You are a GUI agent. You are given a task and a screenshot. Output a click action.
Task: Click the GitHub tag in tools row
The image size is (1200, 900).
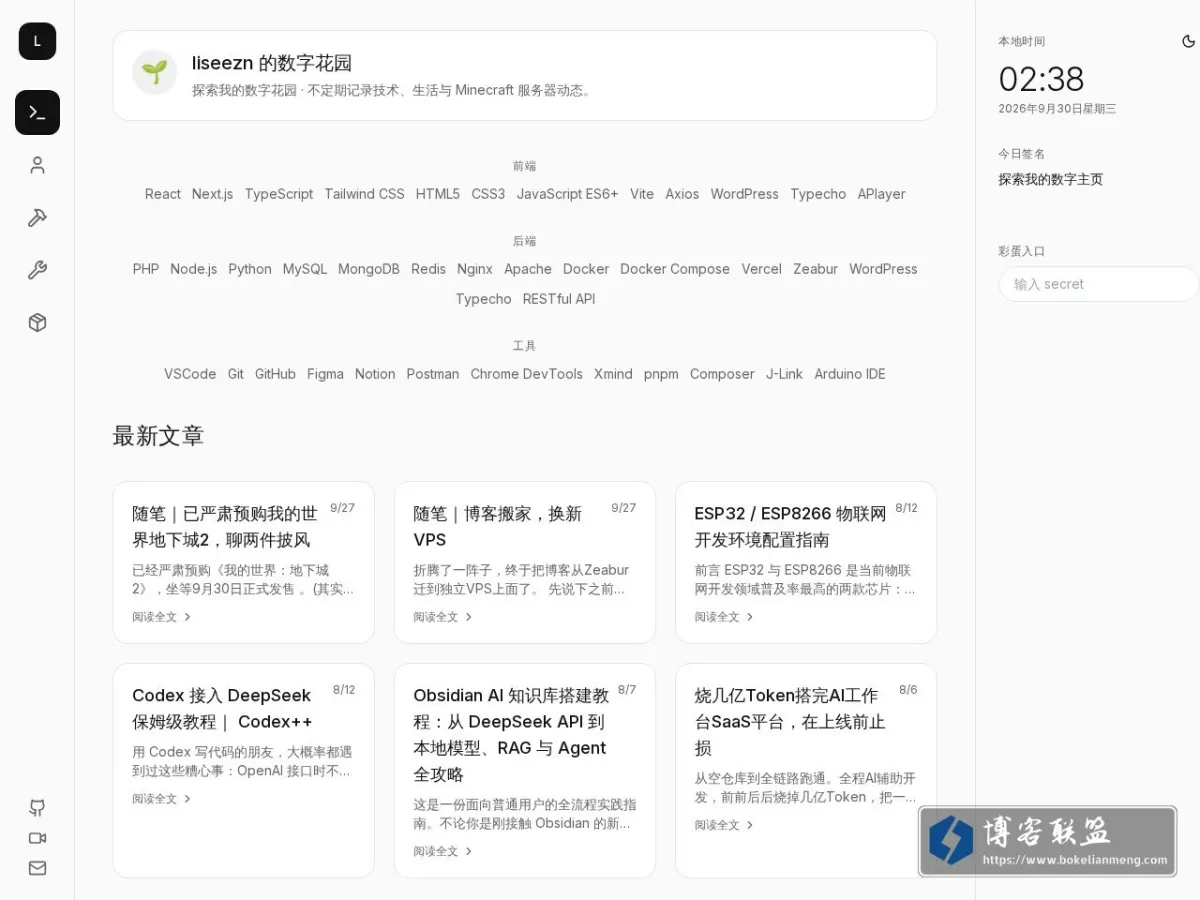click(x=275, y=374)
